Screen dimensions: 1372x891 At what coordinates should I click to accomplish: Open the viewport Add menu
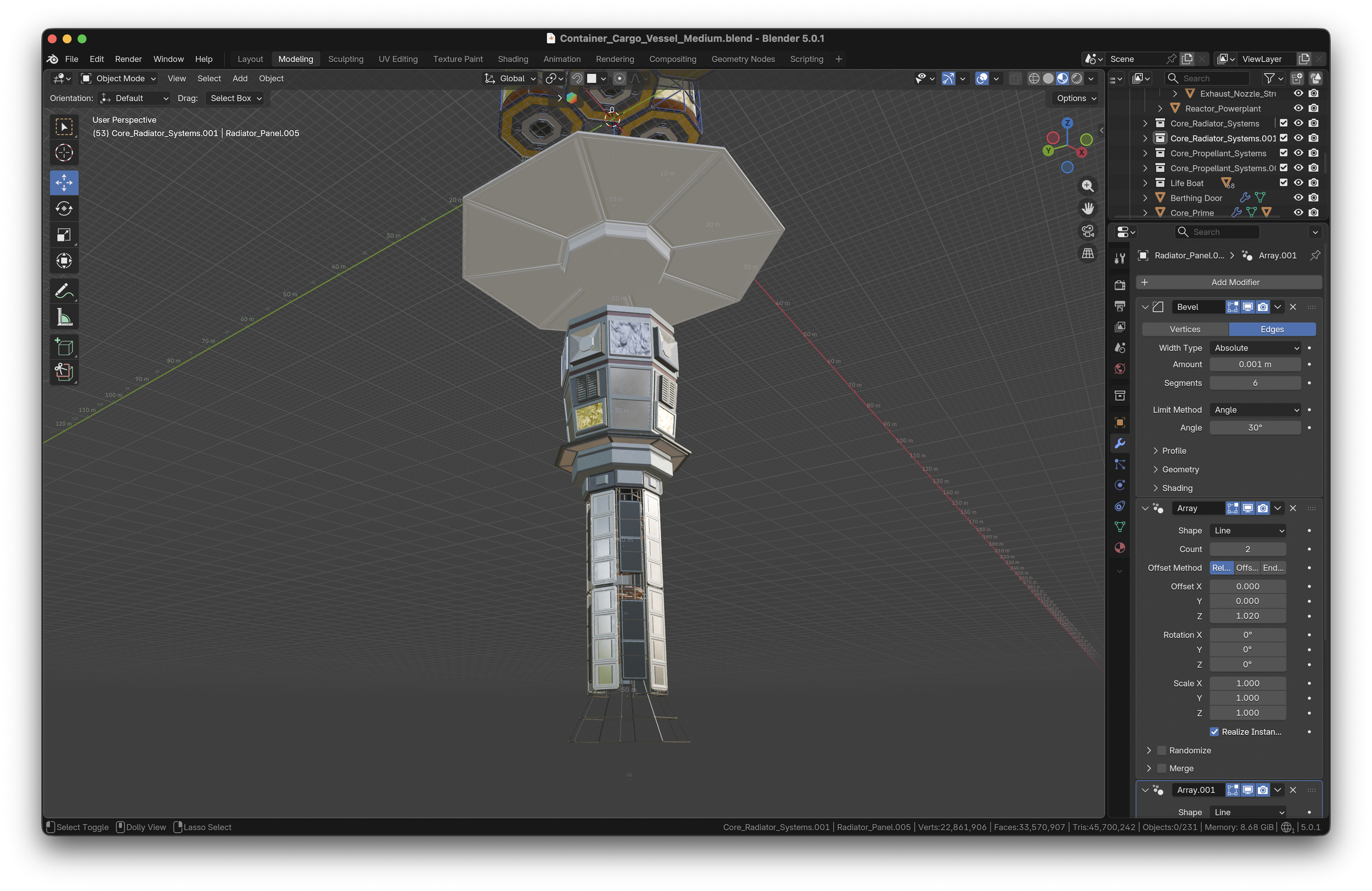pyautogui.click(x=240, y=78)
